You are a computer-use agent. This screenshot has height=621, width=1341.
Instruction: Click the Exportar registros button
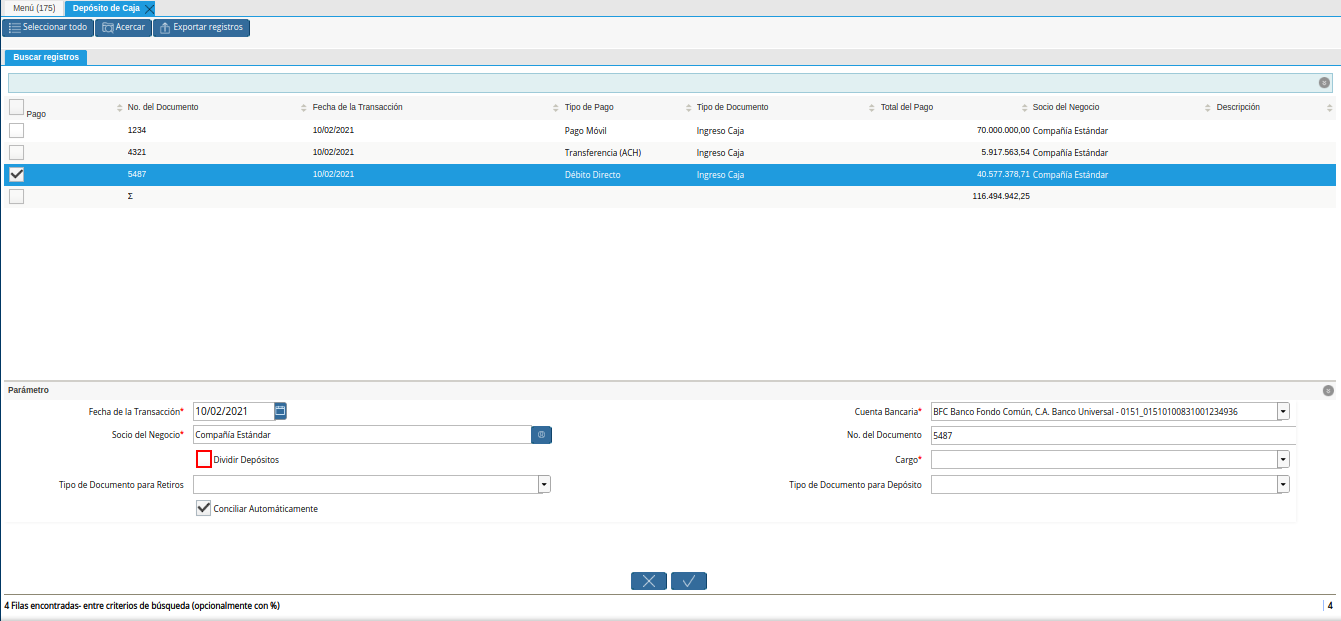(201, 27)
